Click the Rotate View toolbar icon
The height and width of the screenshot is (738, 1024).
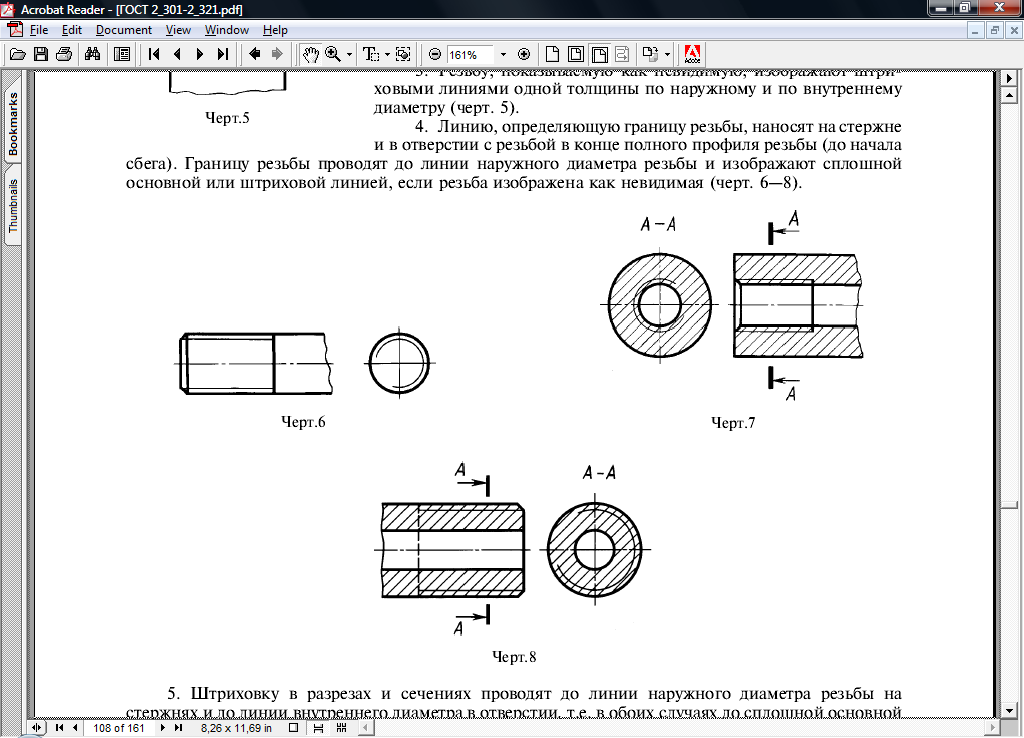(x=649, y=54)
